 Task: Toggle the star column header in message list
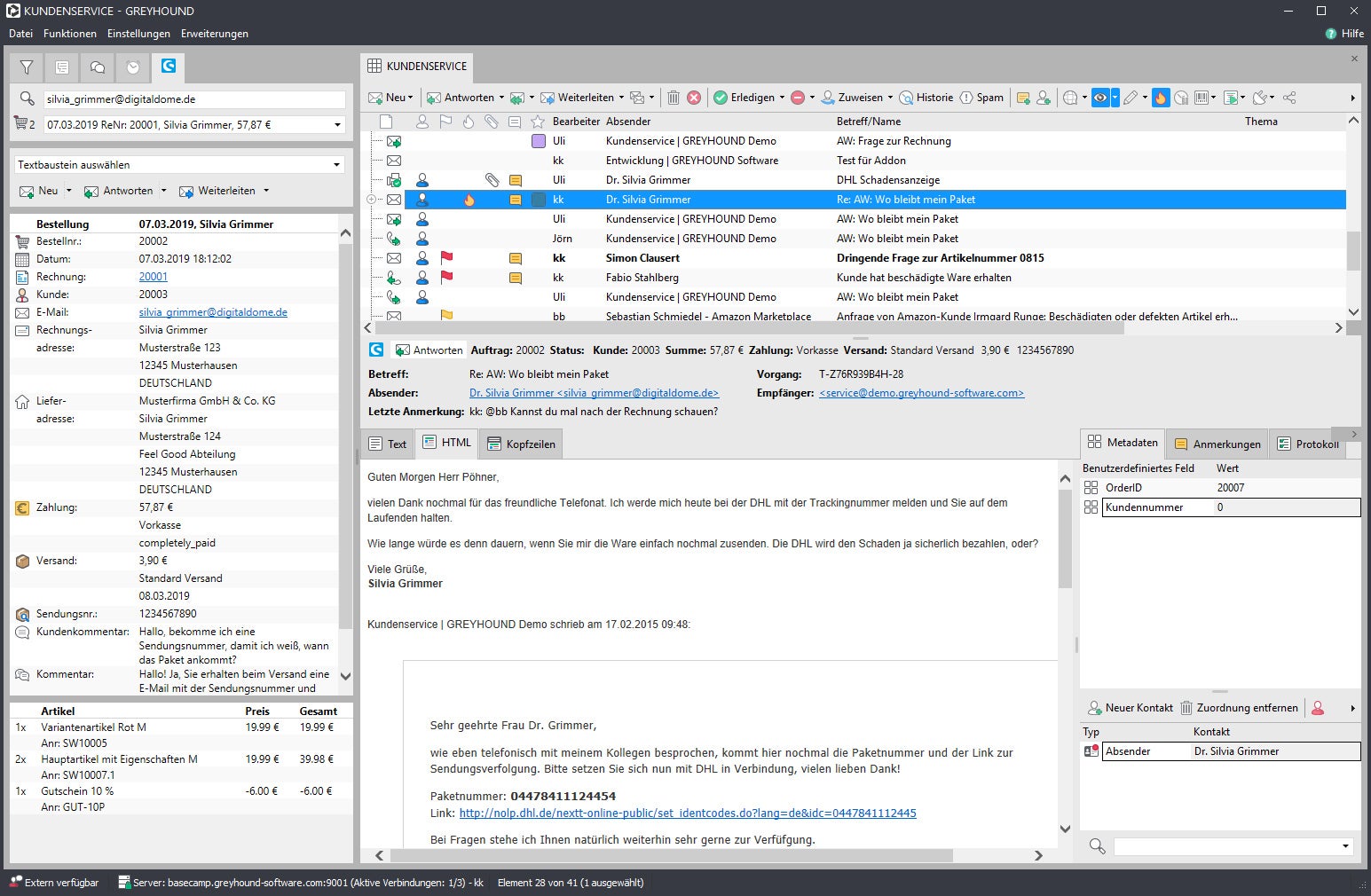(538, 122)
